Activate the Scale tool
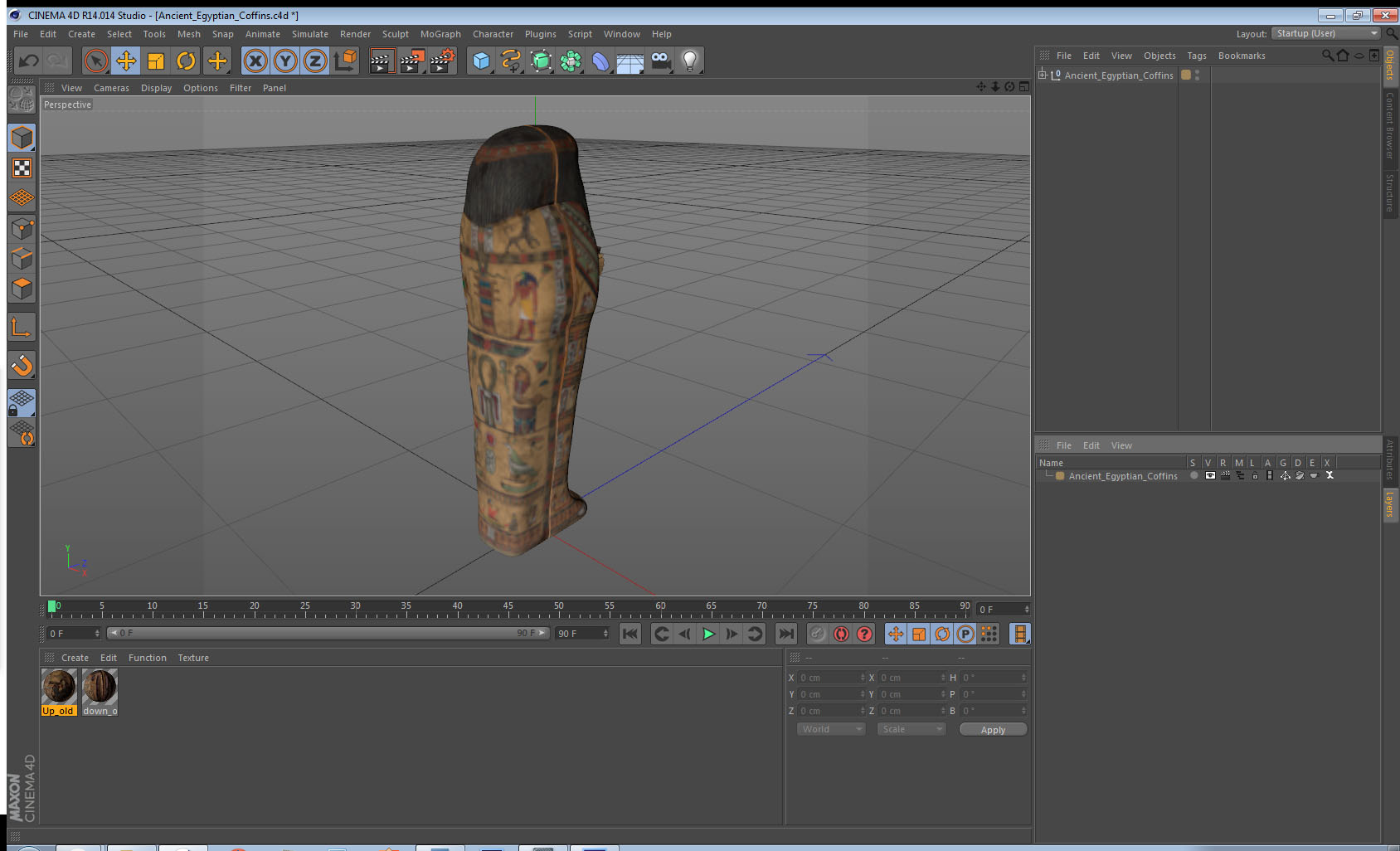 (156, 61)
